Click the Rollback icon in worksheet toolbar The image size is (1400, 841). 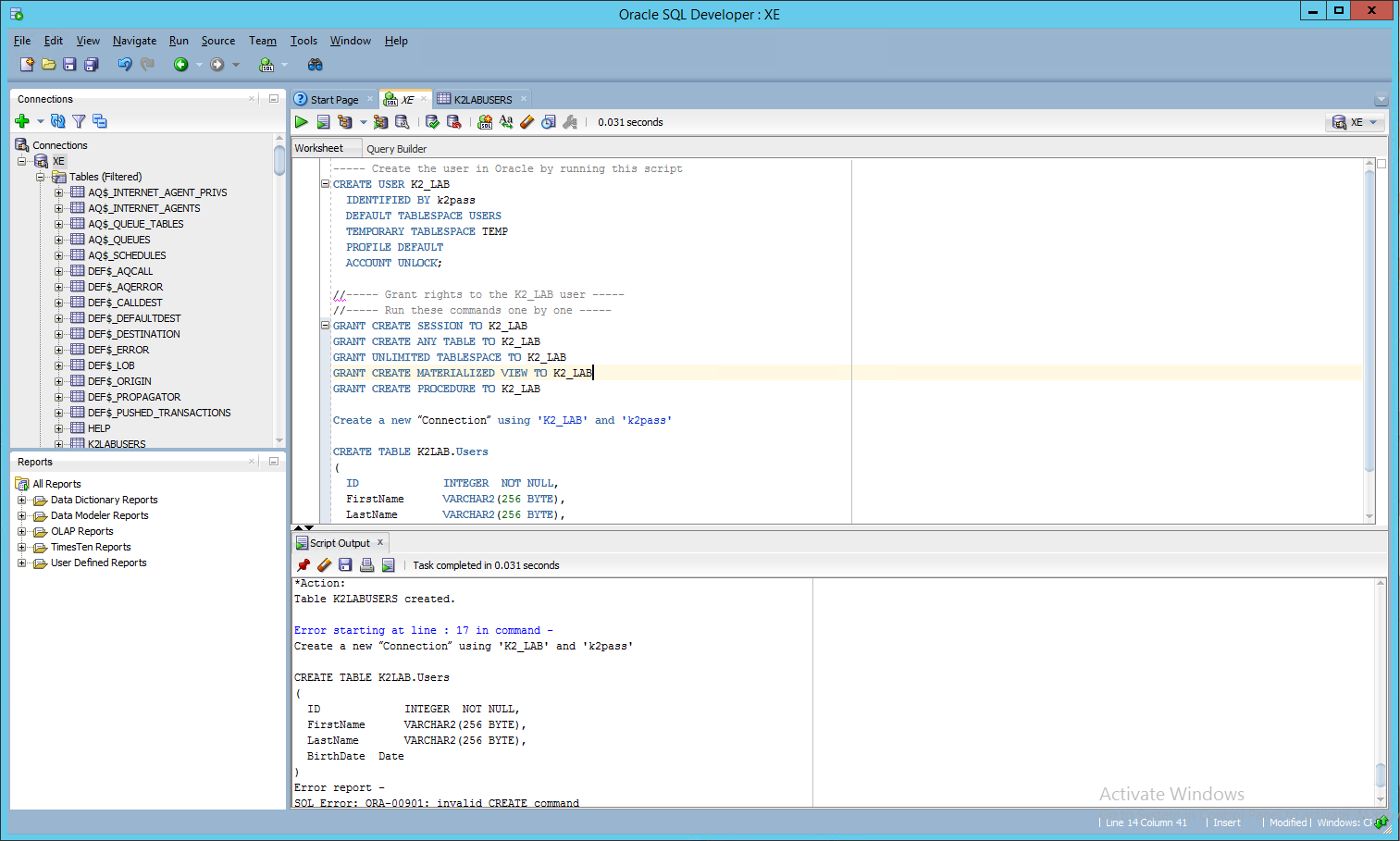[453, 122]
